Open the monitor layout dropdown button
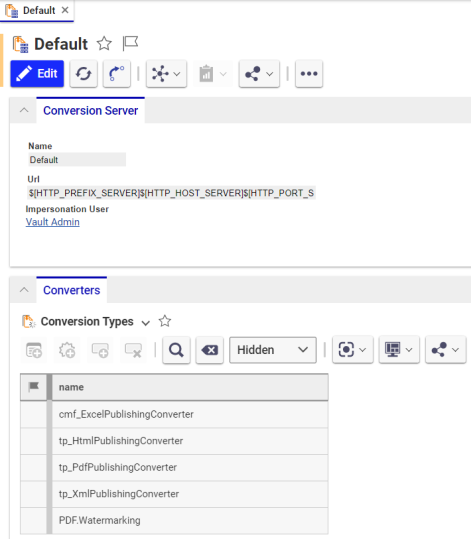The width and height of the screenshot is (471, 539). point(399,350)
